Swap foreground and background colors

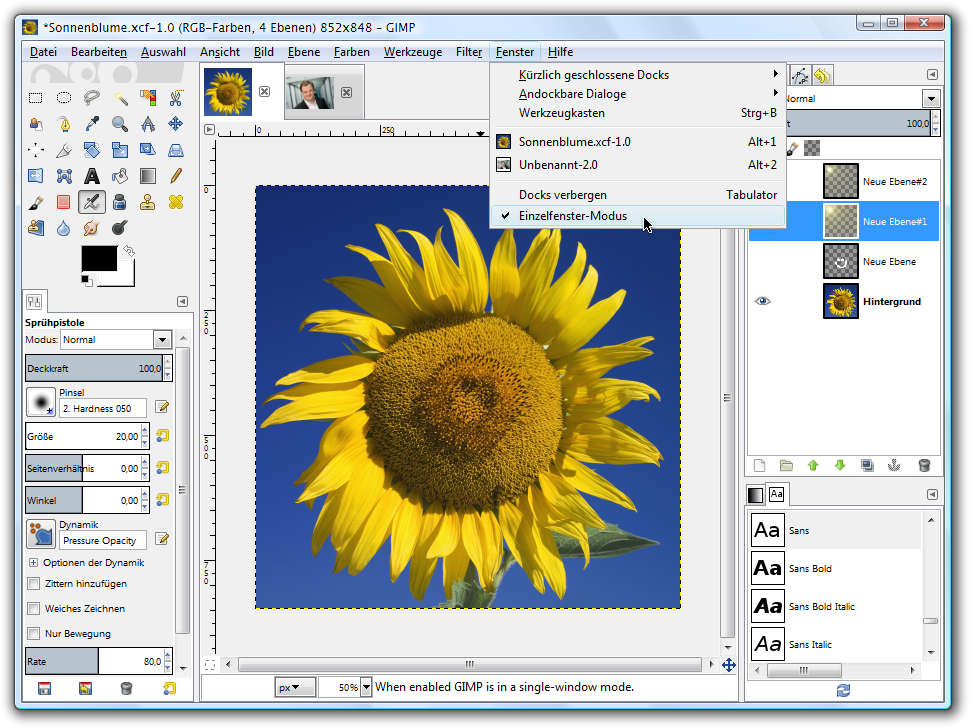(129, 251)
